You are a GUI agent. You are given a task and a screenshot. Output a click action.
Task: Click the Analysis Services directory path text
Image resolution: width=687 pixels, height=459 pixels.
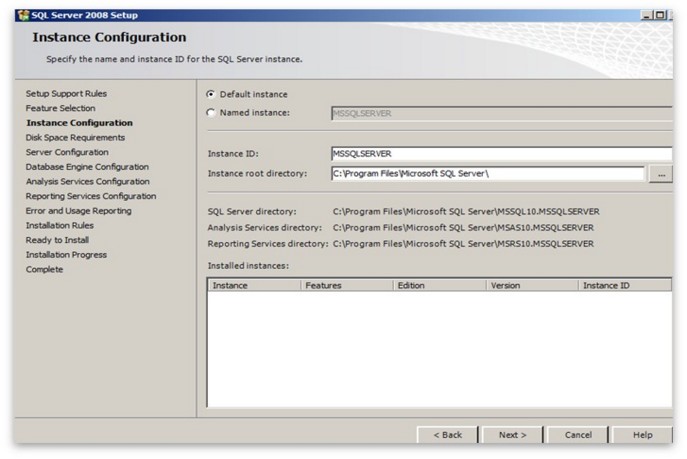pyautogui.click(x=463, y=228)
